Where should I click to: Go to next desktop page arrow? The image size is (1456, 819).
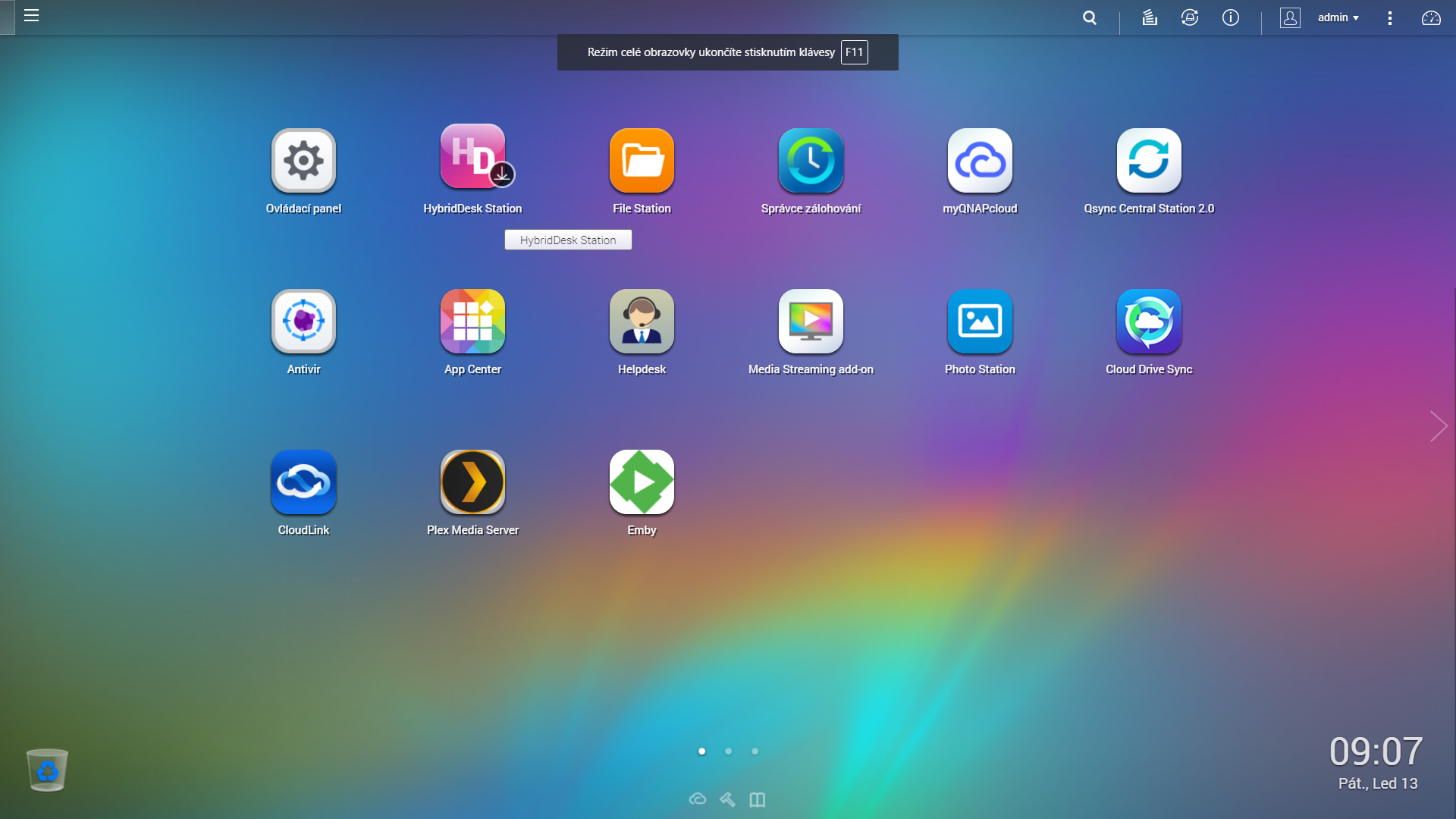point(1438,426)
